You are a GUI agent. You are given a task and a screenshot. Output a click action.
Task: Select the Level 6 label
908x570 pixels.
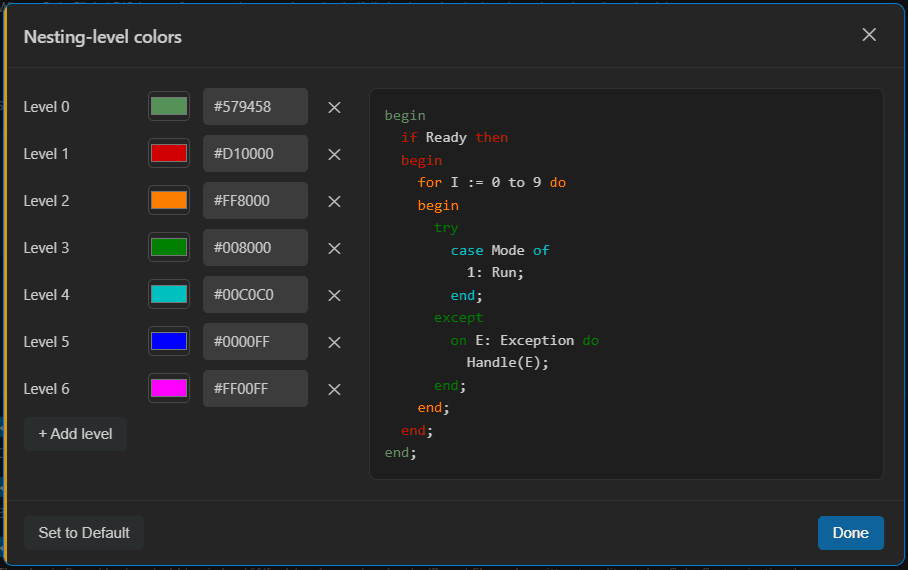46,389
